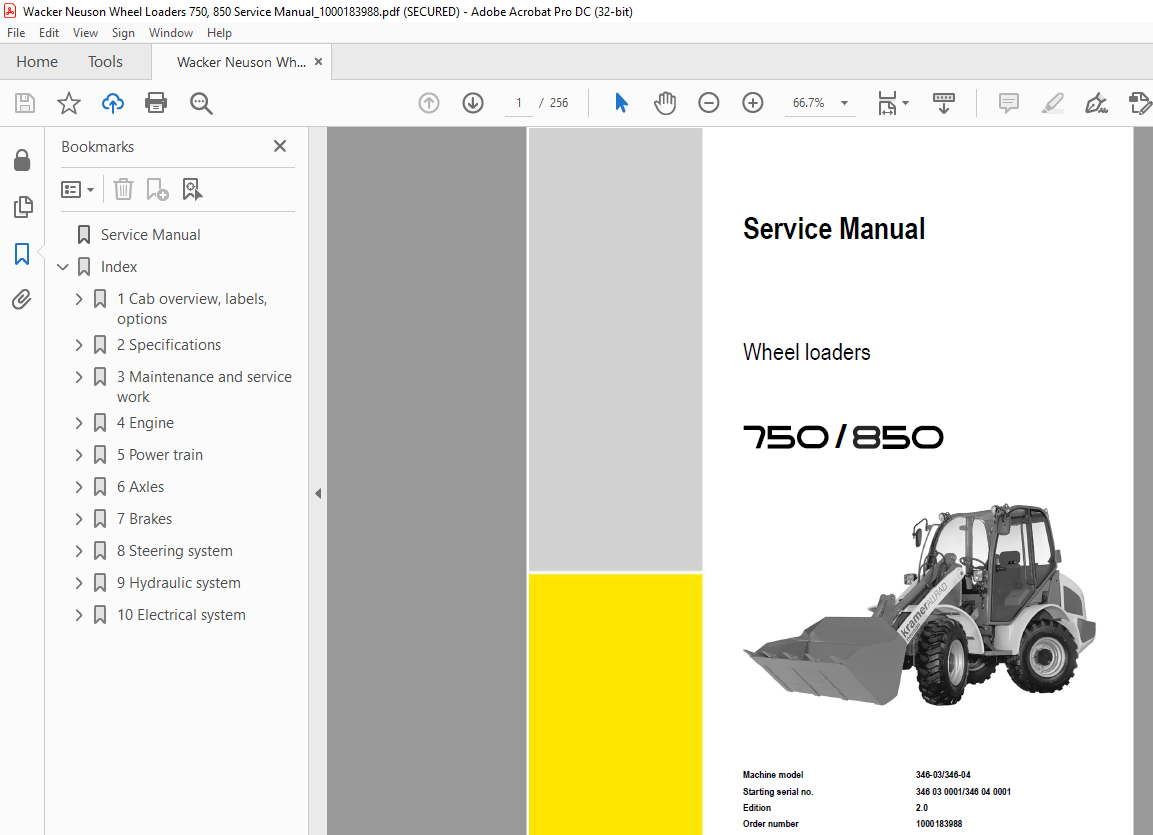Go to next page arrow
The height and width of the screenshot is (835, 1153).
[x=473, y=103]
